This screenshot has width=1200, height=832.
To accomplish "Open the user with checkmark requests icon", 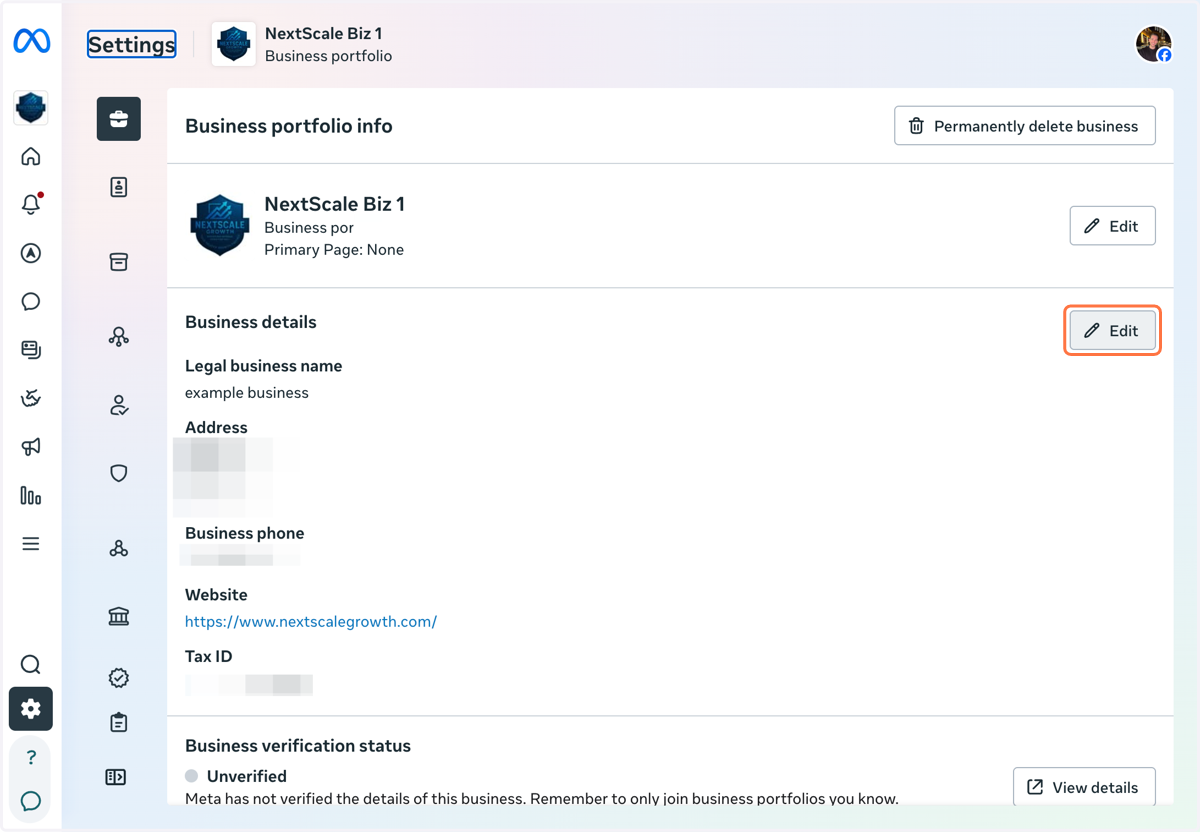I will [119, 405].
